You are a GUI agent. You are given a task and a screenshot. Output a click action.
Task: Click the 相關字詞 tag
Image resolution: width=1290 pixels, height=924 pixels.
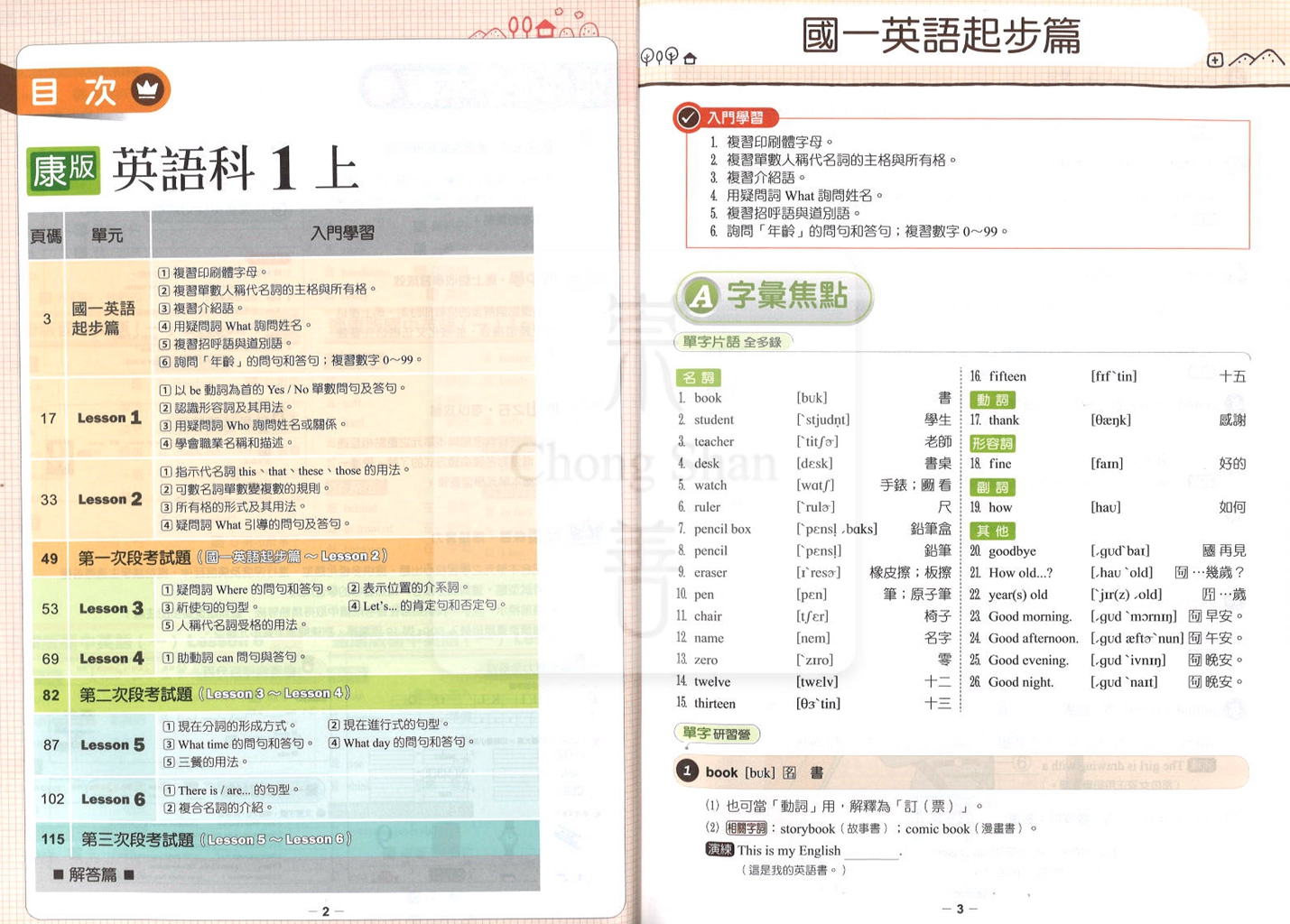[x=746, y=827]
